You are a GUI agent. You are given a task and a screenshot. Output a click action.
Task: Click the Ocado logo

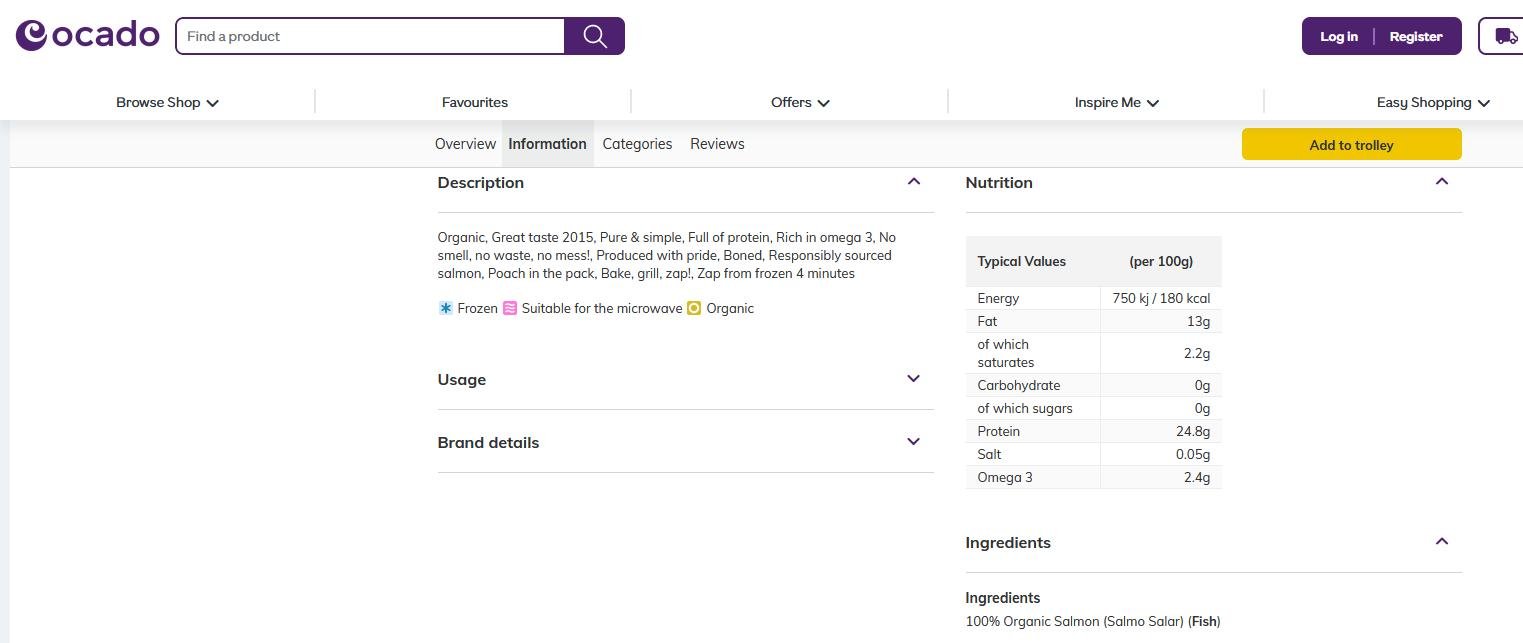click(x=87, y=35)
